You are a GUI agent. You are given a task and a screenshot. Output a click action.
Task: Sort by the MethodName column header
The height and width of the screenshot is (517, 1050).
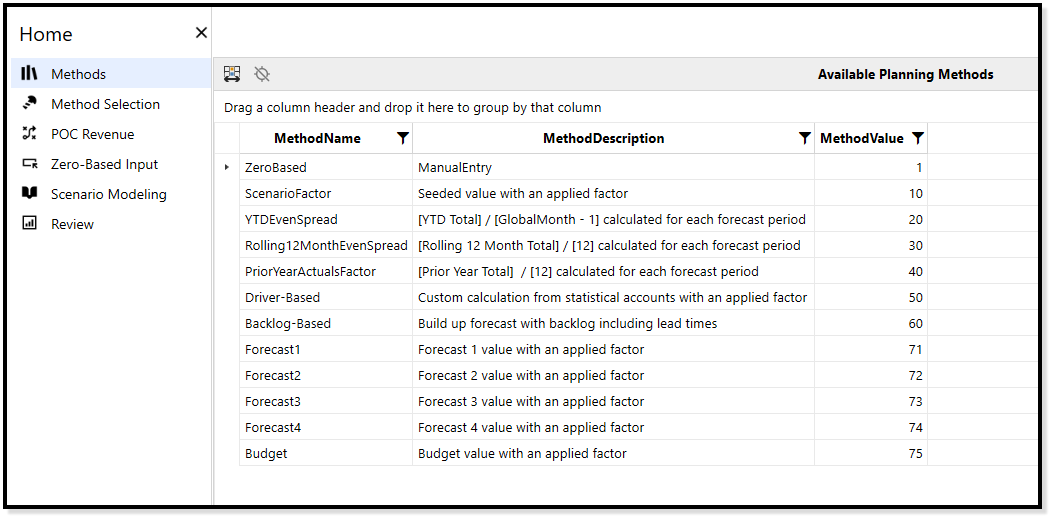(x=317, y=138)
